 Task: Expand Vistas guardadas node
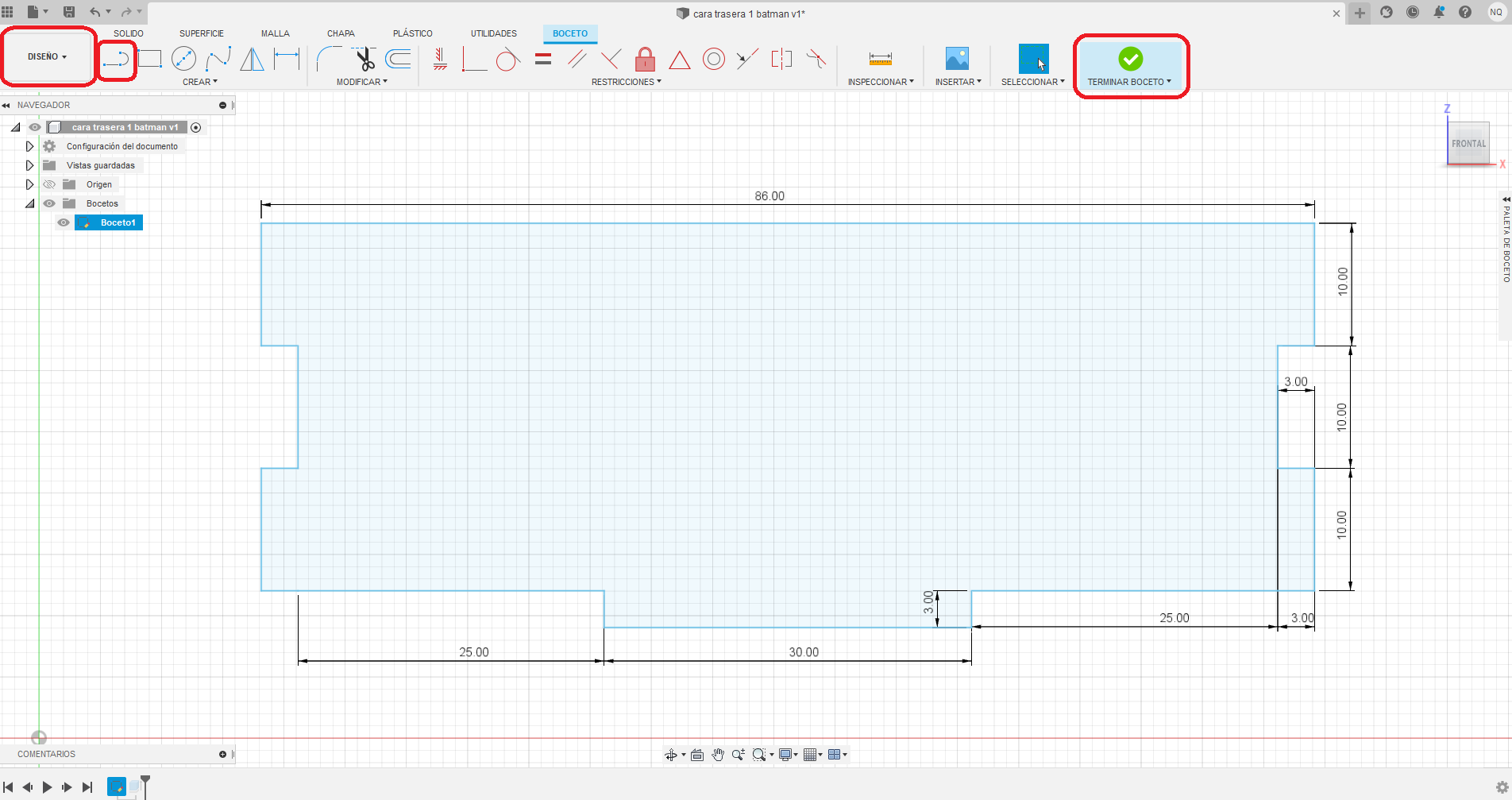click(x=29, y=165)
